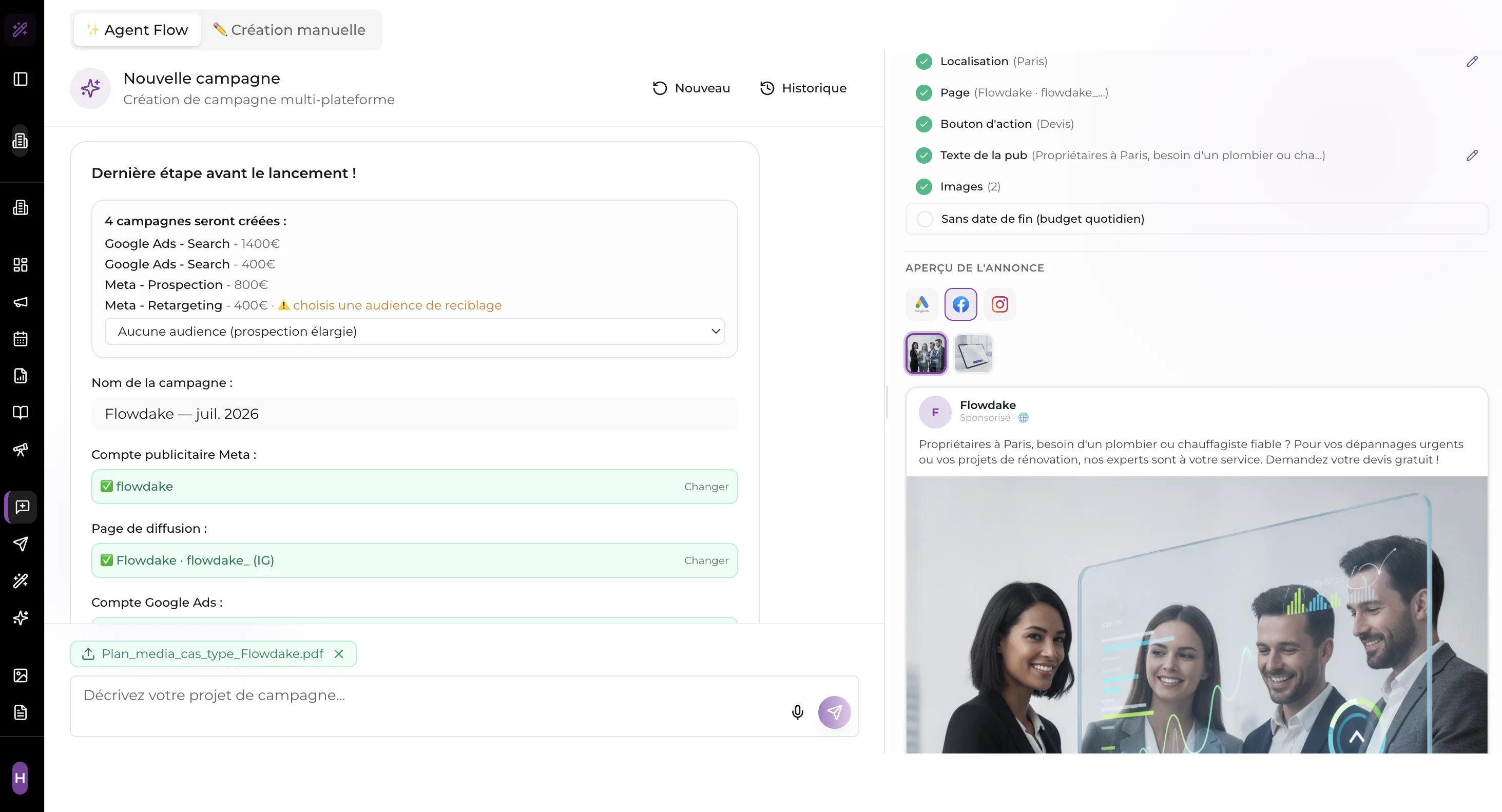Open the paper plane icon in sidebar

coord(21,544)
